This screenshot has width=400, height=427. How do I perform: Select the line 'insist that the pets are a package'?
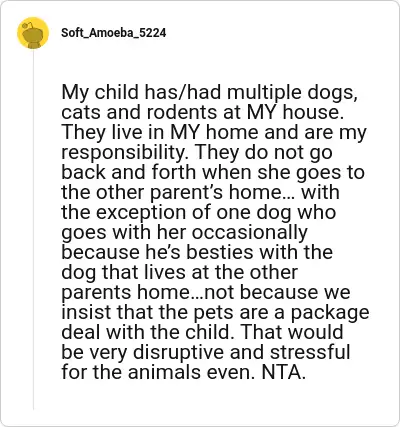click(x=215, y=313)
